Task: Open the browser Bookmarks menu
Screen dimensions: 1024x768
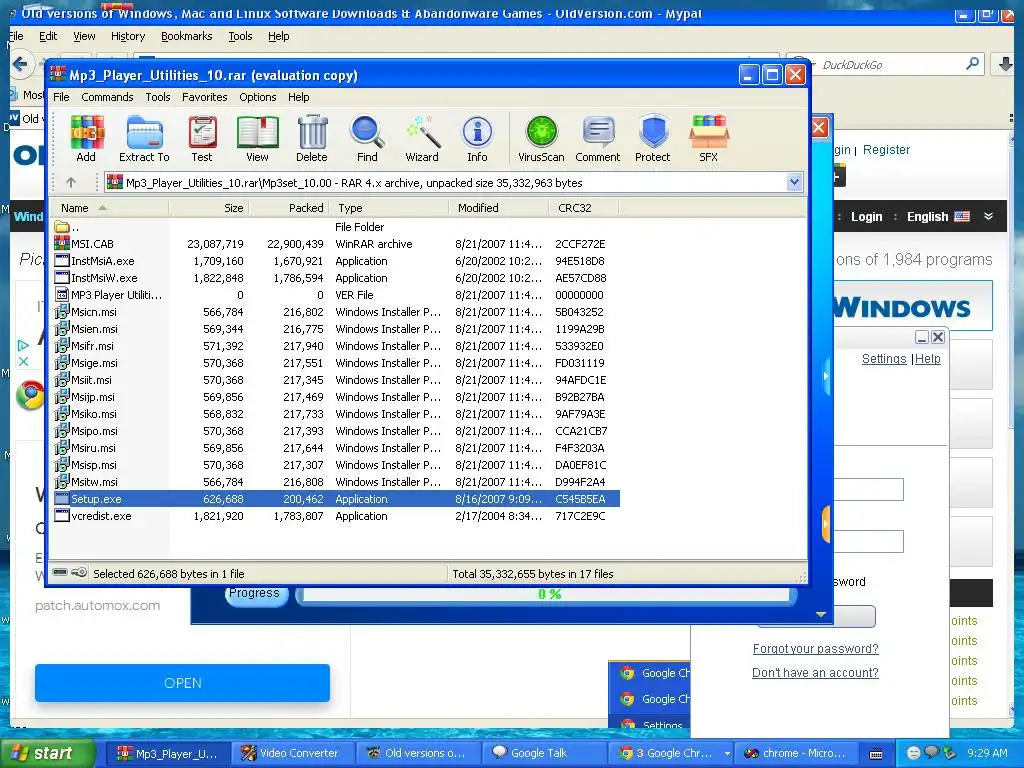Action: click(x=187, y=36)
